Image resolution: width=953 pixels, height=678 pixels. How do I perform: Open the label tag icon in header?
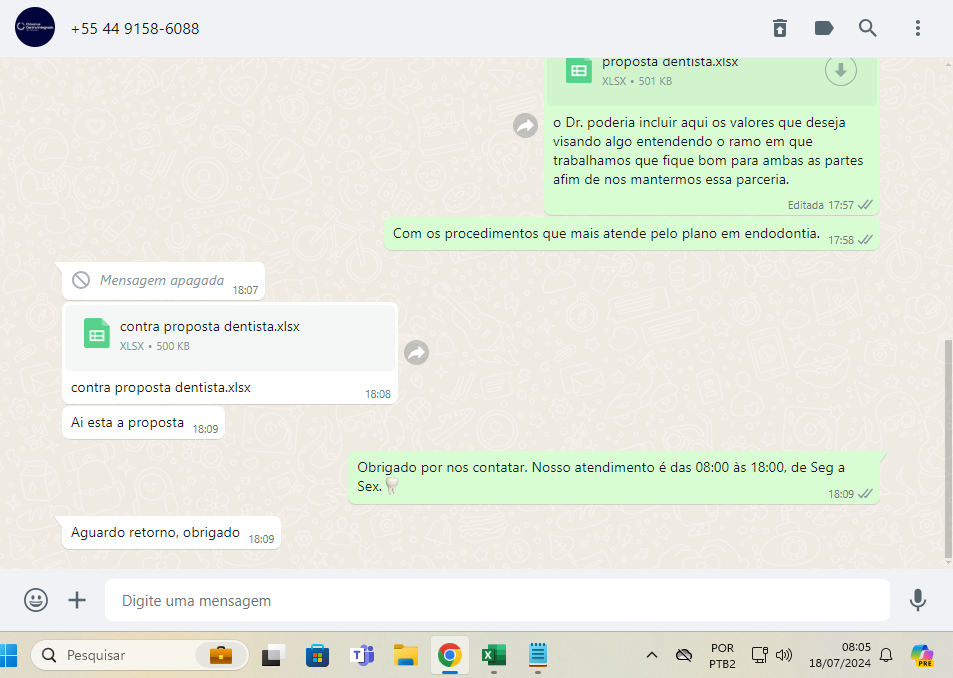click(x=824, y=28)
